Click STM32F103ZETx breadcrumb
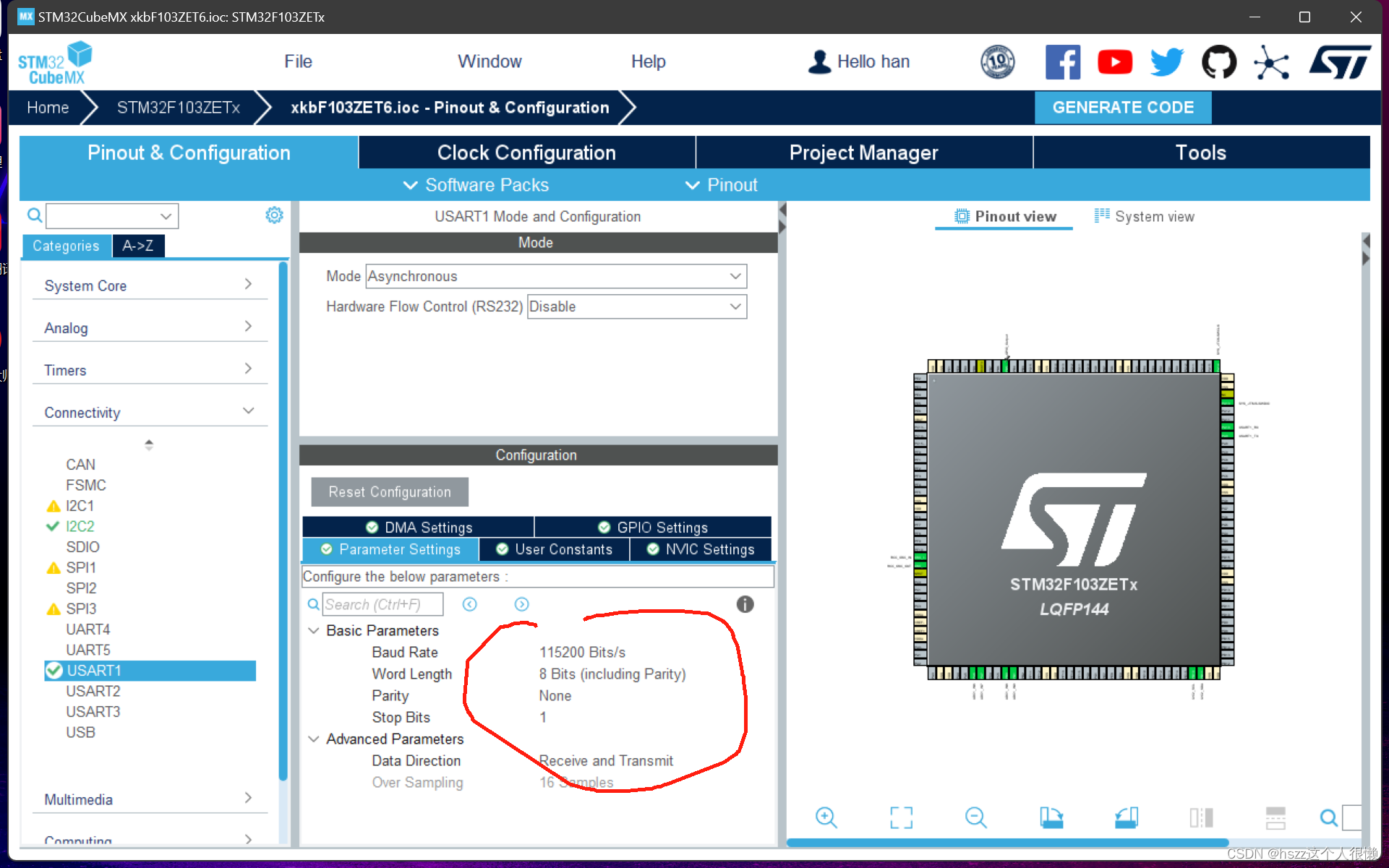Image resolution: width=1389 pixels, height=868 pixels. coord(178,108)
